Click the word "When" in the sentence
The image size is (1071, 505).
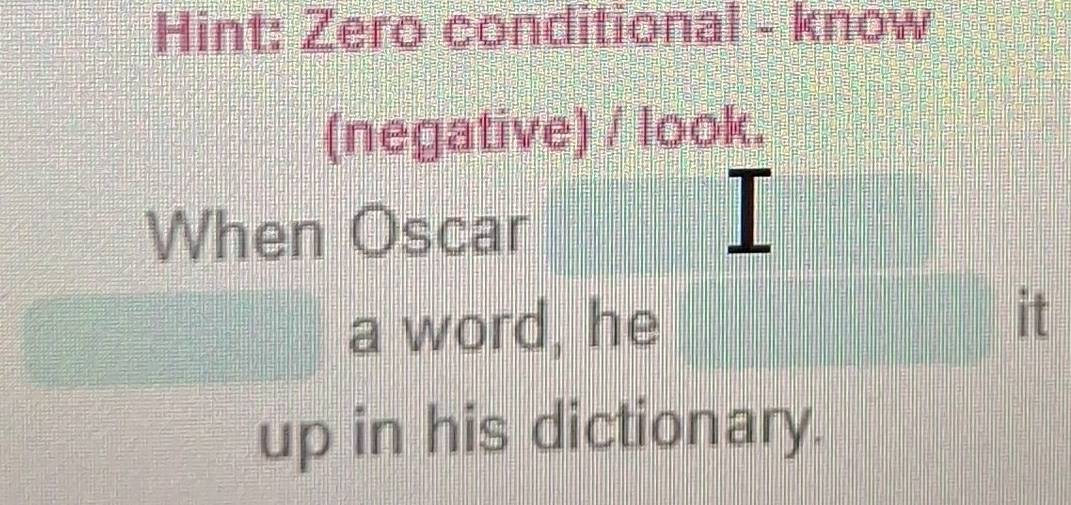point(236,233)
